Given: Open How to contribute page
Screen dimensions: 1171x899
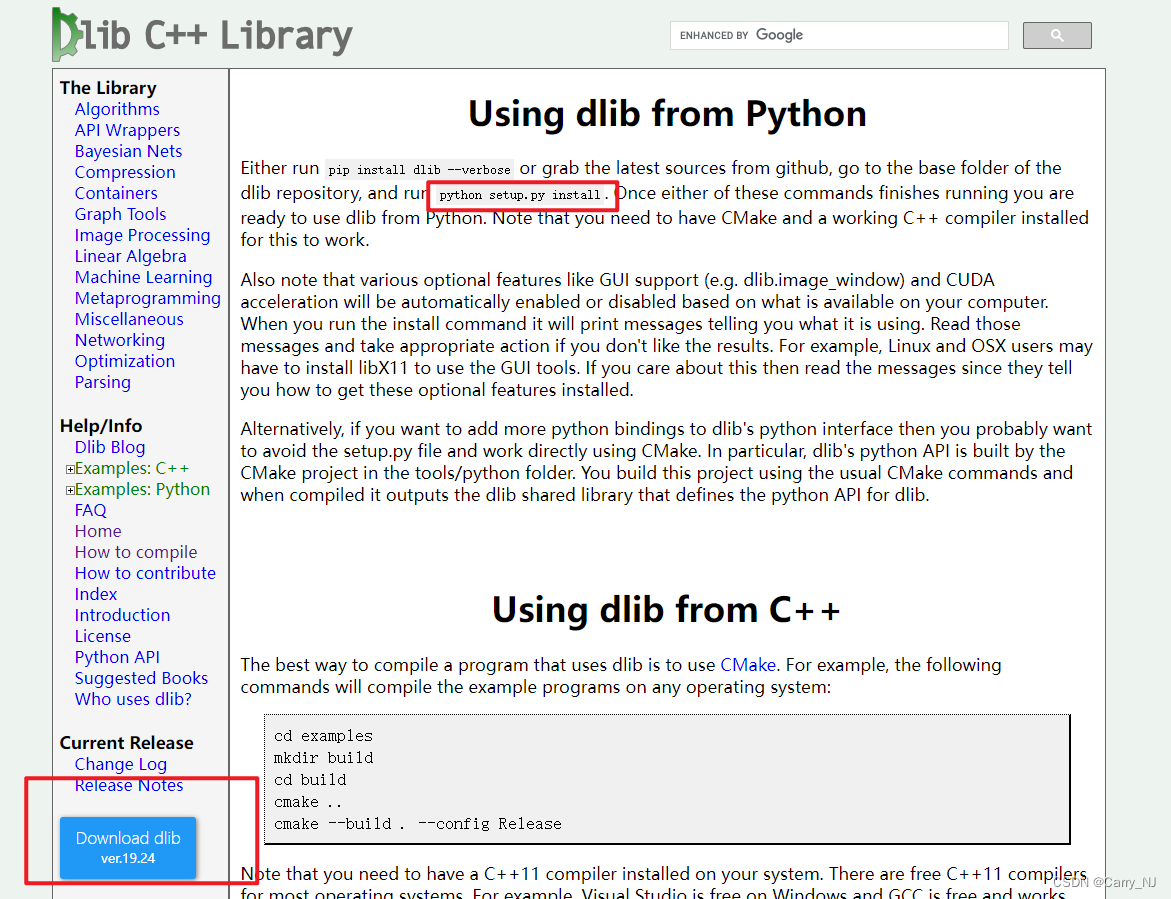Looking at the screenshot, I should pos(145,573).
